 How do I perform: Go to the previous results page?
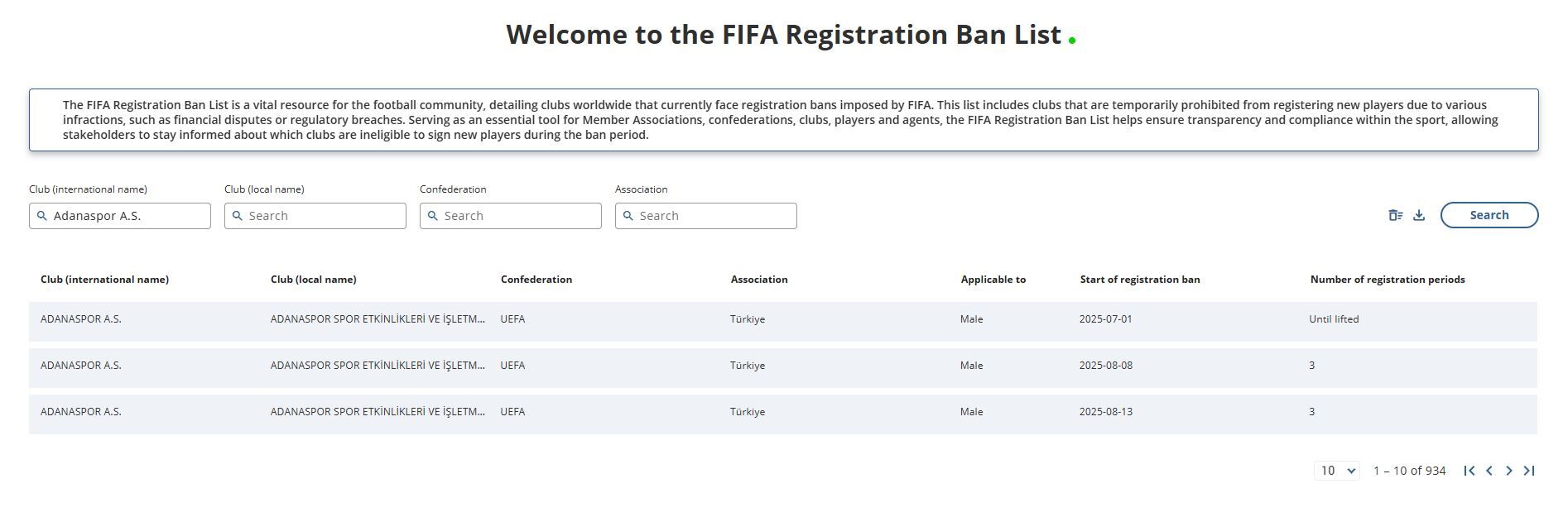[x=1489, y=471]
